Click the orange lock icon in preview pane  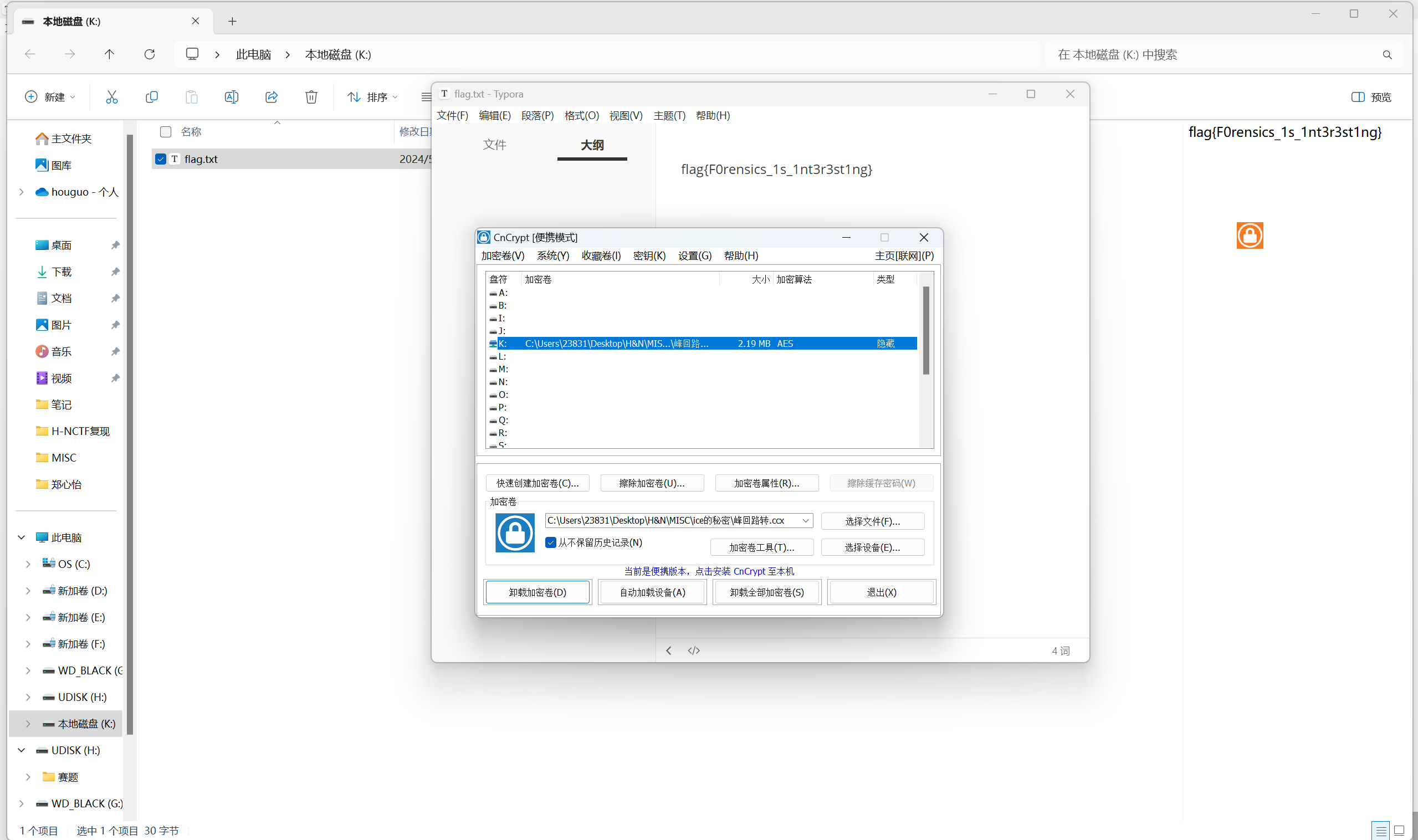pos(1250,235)
